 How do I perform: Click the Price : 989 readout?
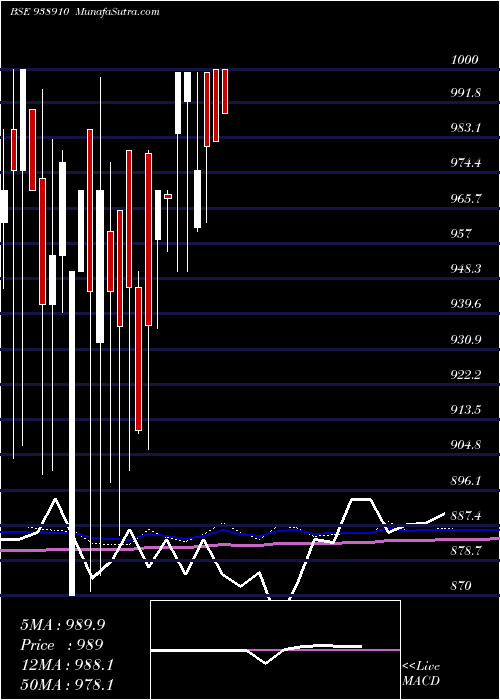click(x=62, y=645)
